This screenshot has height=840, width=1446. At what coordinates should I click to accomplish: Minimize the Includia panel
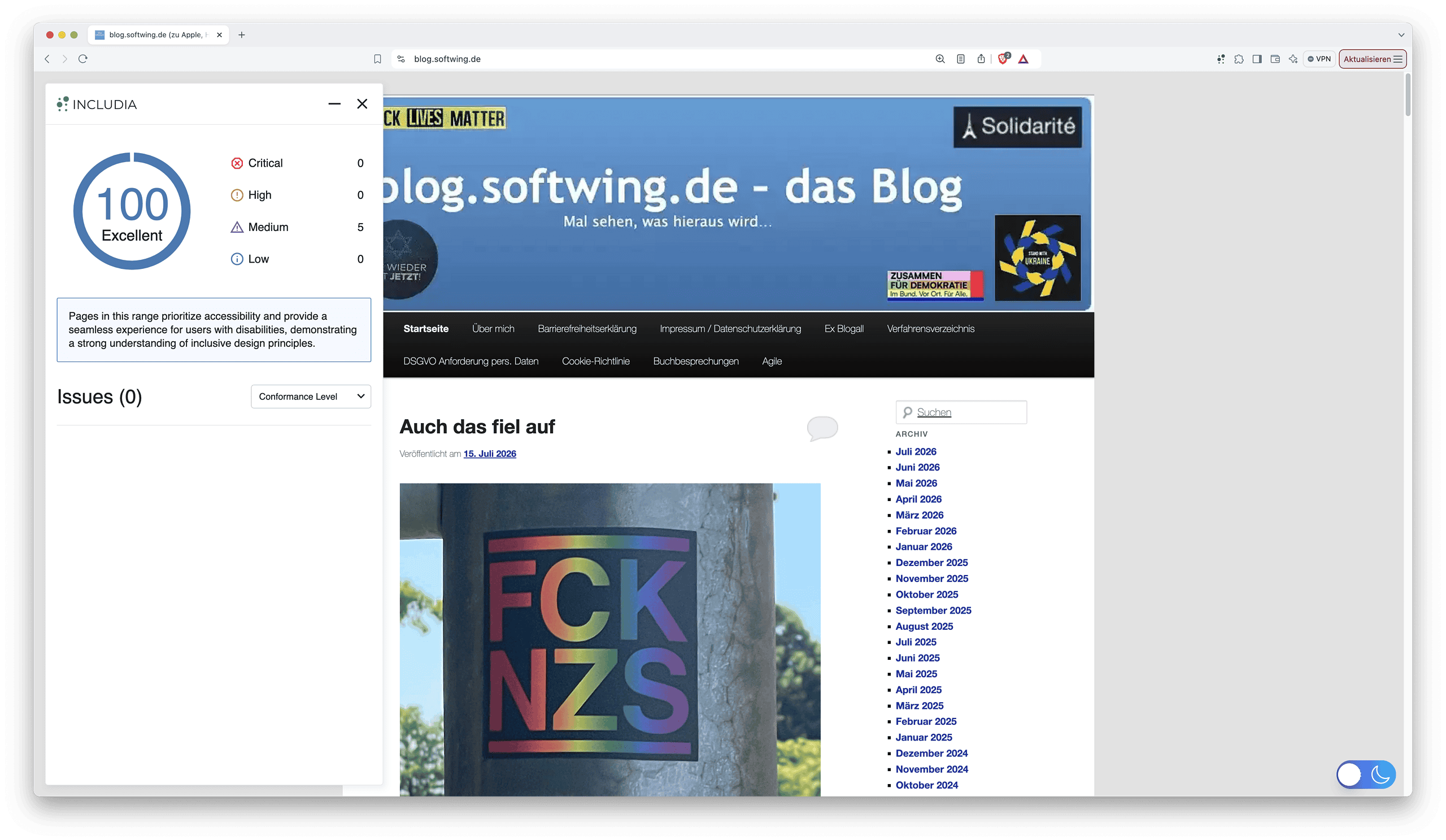(334, 104)
